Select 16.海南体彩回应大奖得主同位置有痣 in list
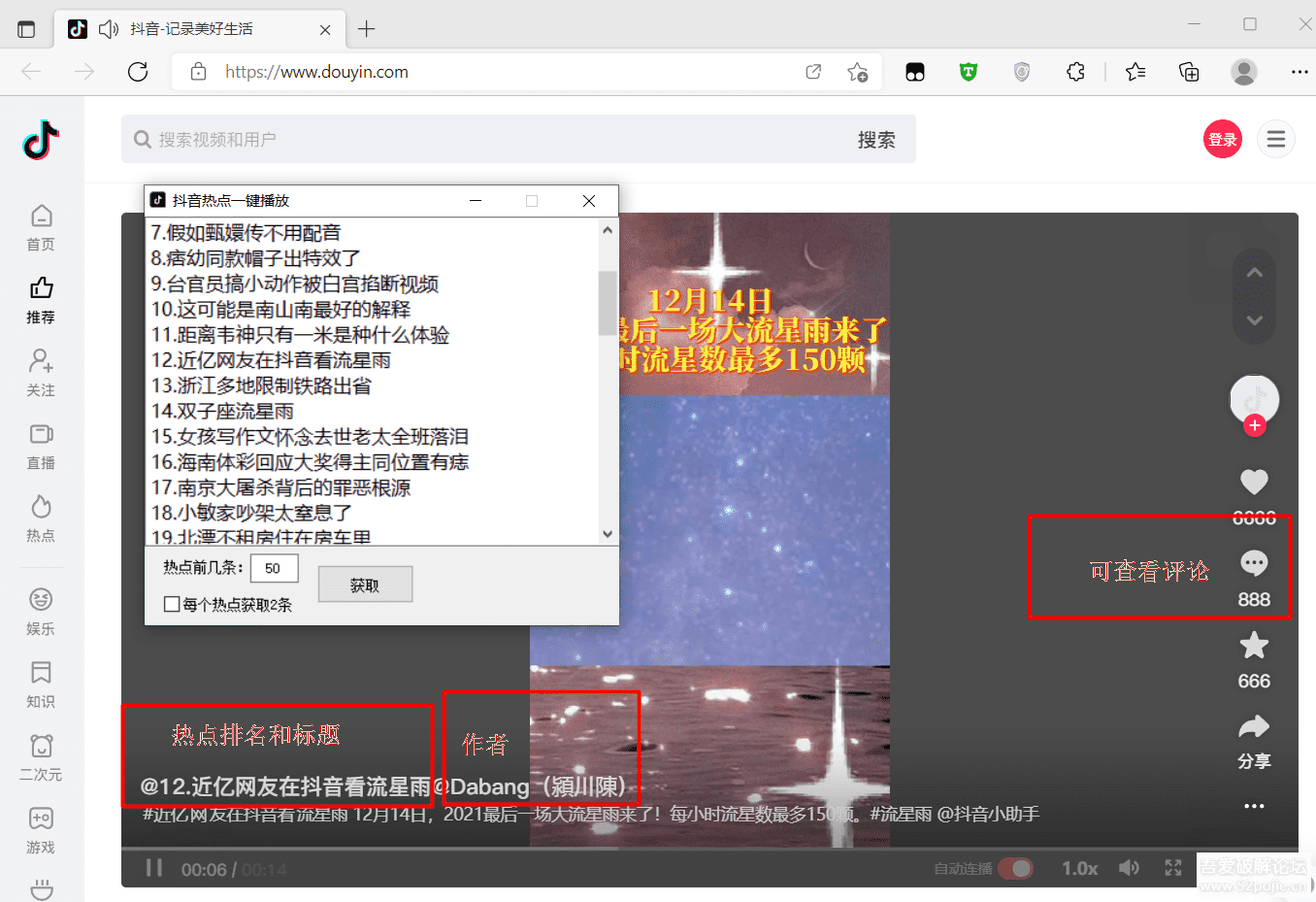 pos(310,462)
